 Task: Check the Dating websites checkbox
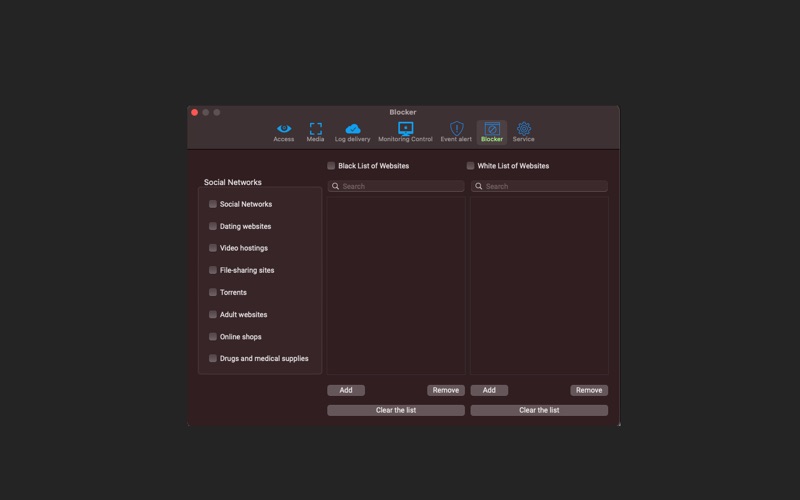(213, 226)
